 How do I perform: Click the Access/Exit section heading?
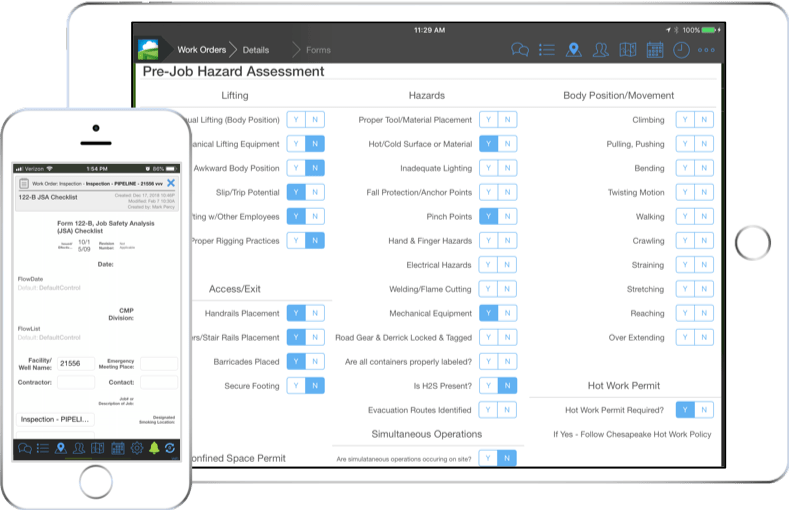pos(235,289)
